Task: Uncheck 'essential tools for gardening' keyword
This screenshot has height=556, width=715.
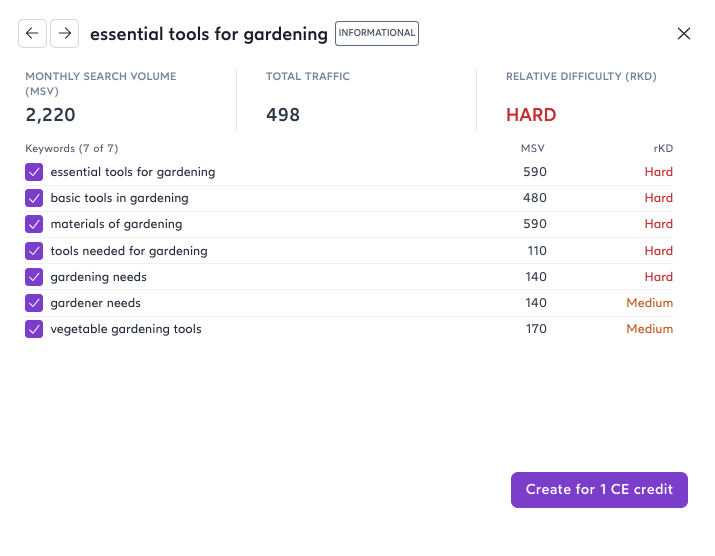Action: [34, 172]
